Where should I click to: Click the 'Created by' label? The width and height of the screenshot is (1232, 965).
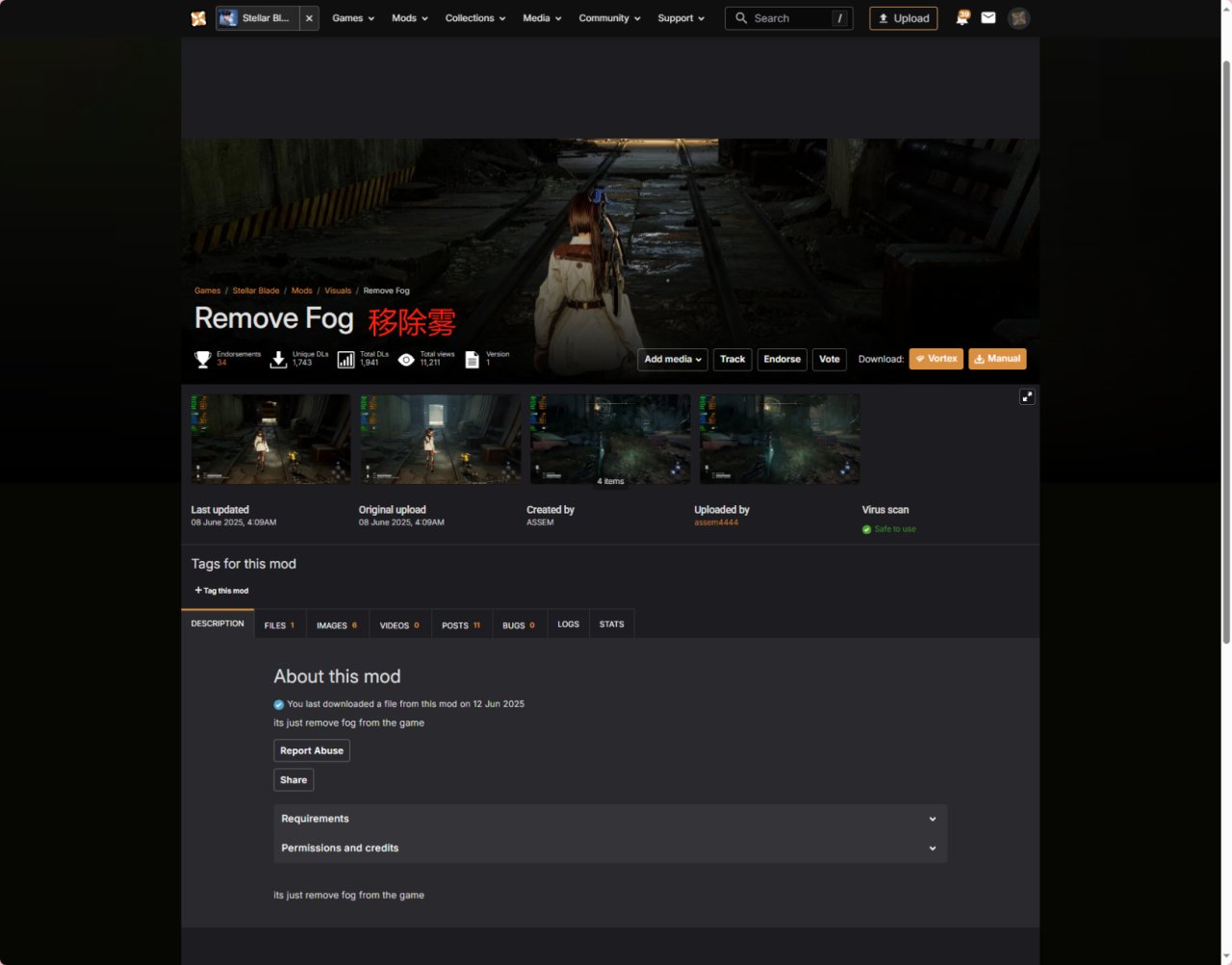point(551,510)
